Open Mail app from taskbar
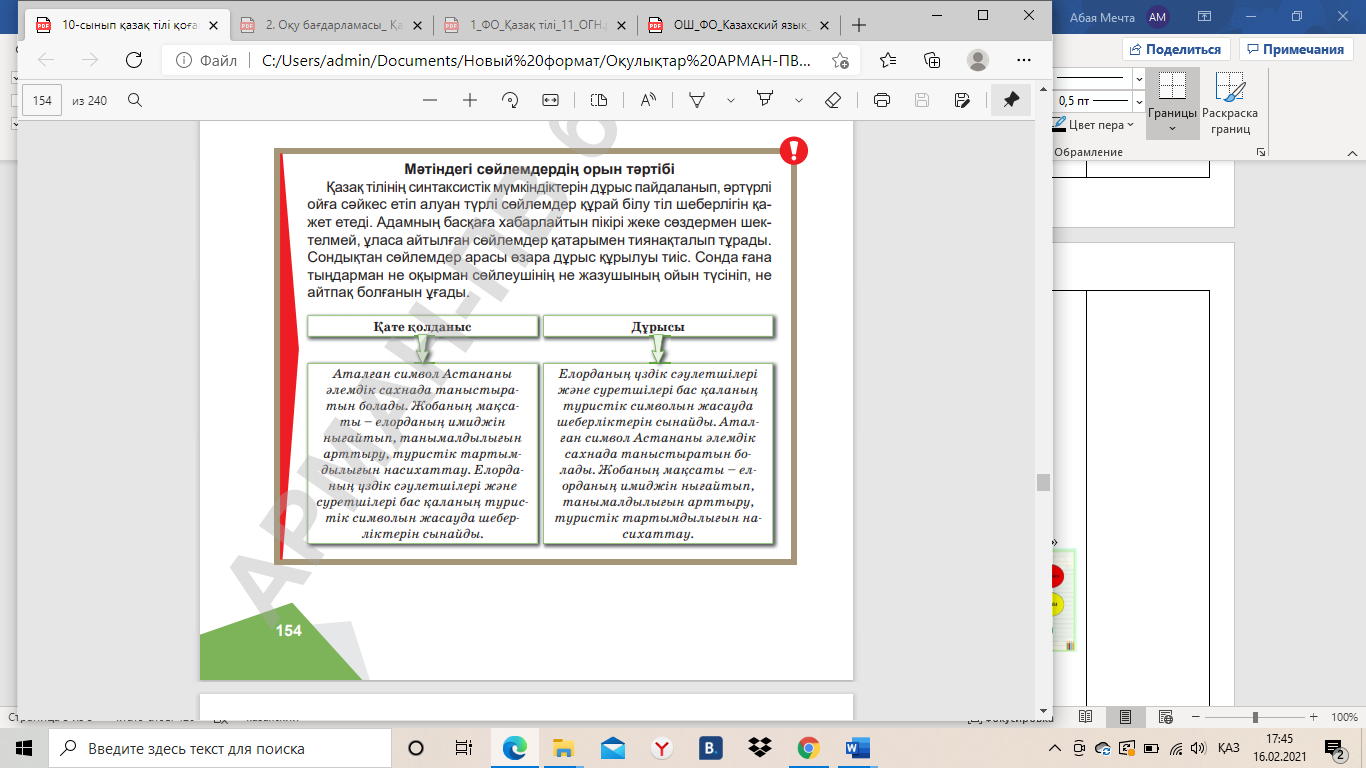The width and height of the screenshot is (1366, 768). [x=613, y=748]
